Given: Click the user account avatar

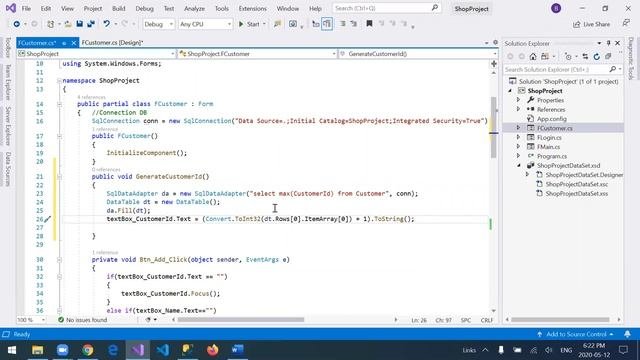Looking at the screenshot, I should coord(556,8).
